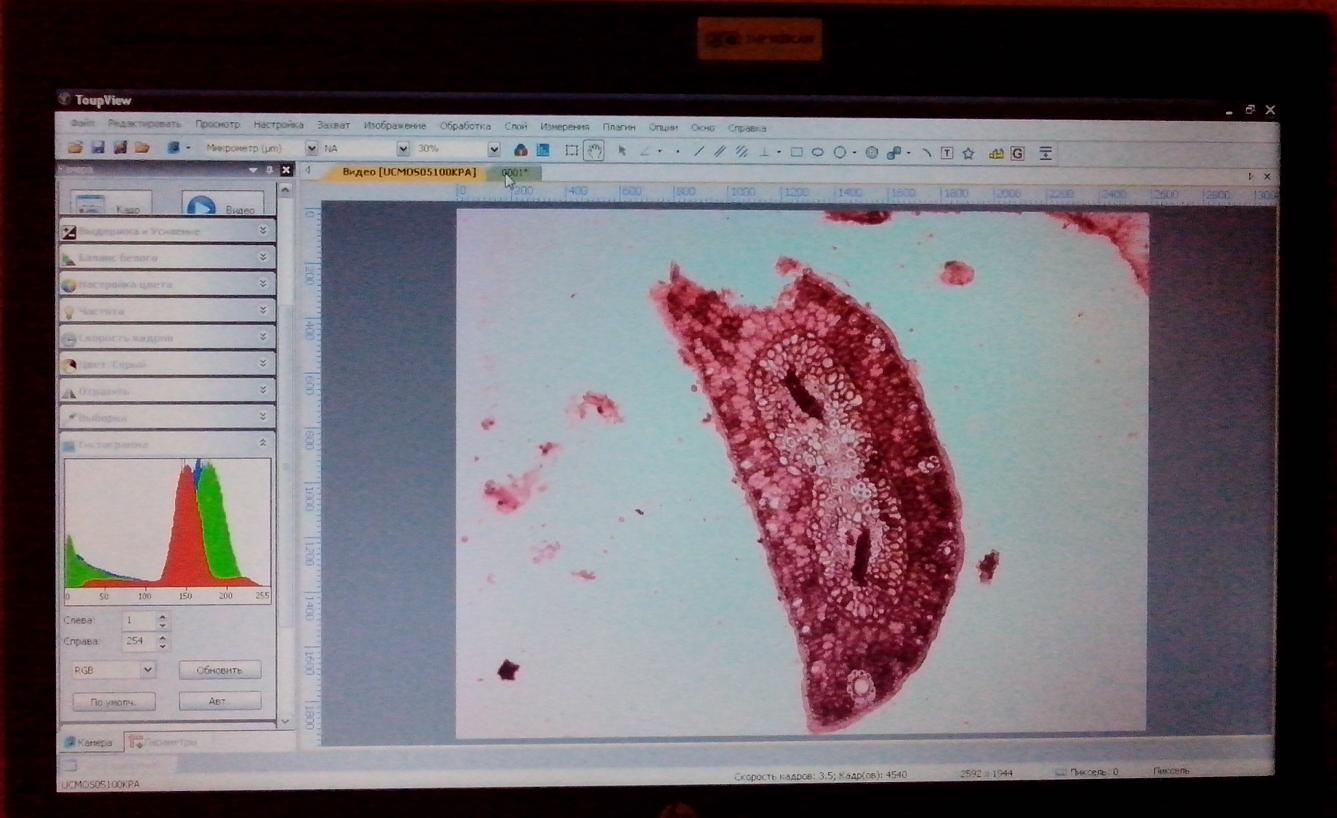This screenshot has width=1337, height=818.
Task: Click the По умолч. button
Action: [x=115, y=702]
